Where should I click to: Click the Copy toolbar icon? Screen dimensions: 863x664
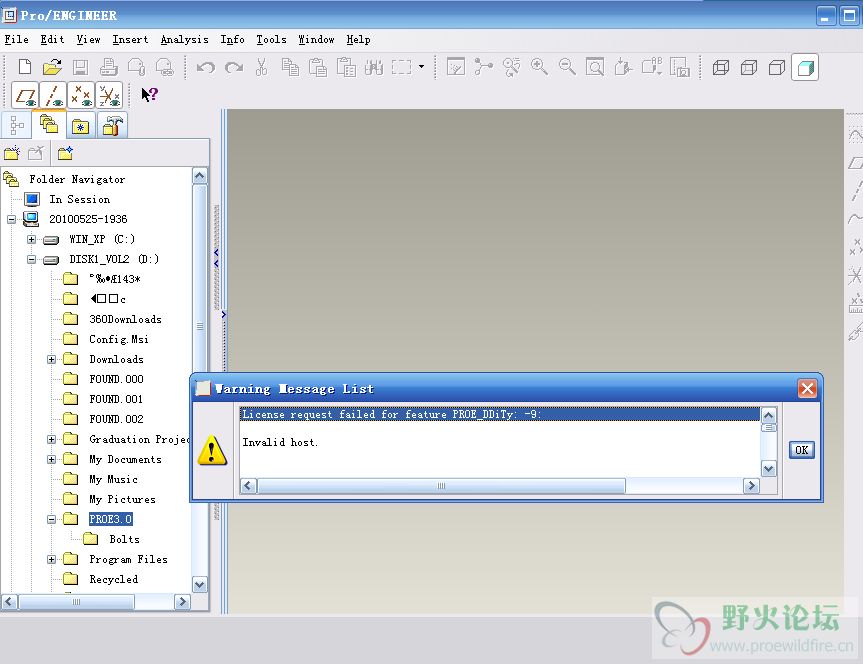pos(290,67)
